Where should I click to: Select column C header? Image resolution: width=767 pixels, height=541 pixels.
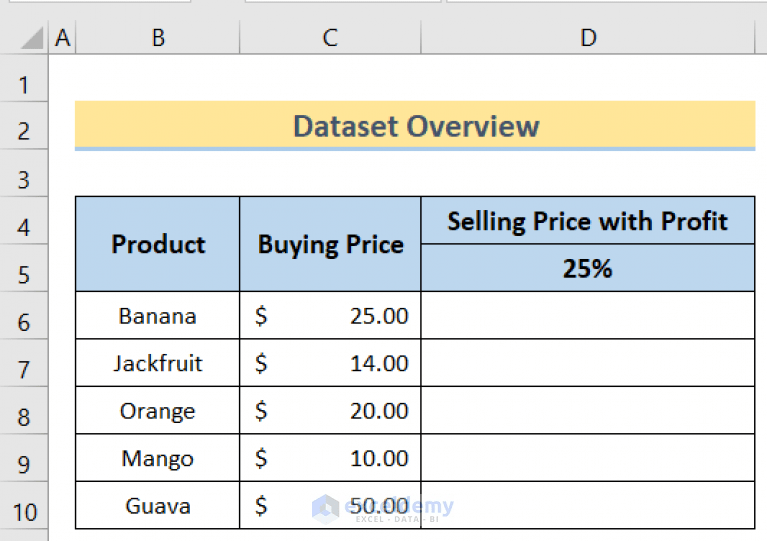coord(330,37)
